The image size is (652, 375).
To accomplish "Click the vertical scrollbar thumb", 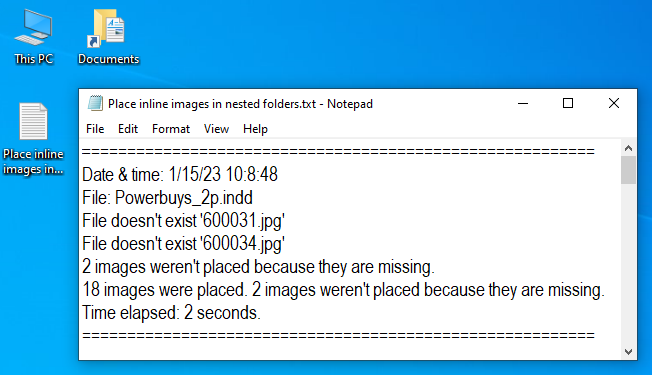I will point(628,170).
